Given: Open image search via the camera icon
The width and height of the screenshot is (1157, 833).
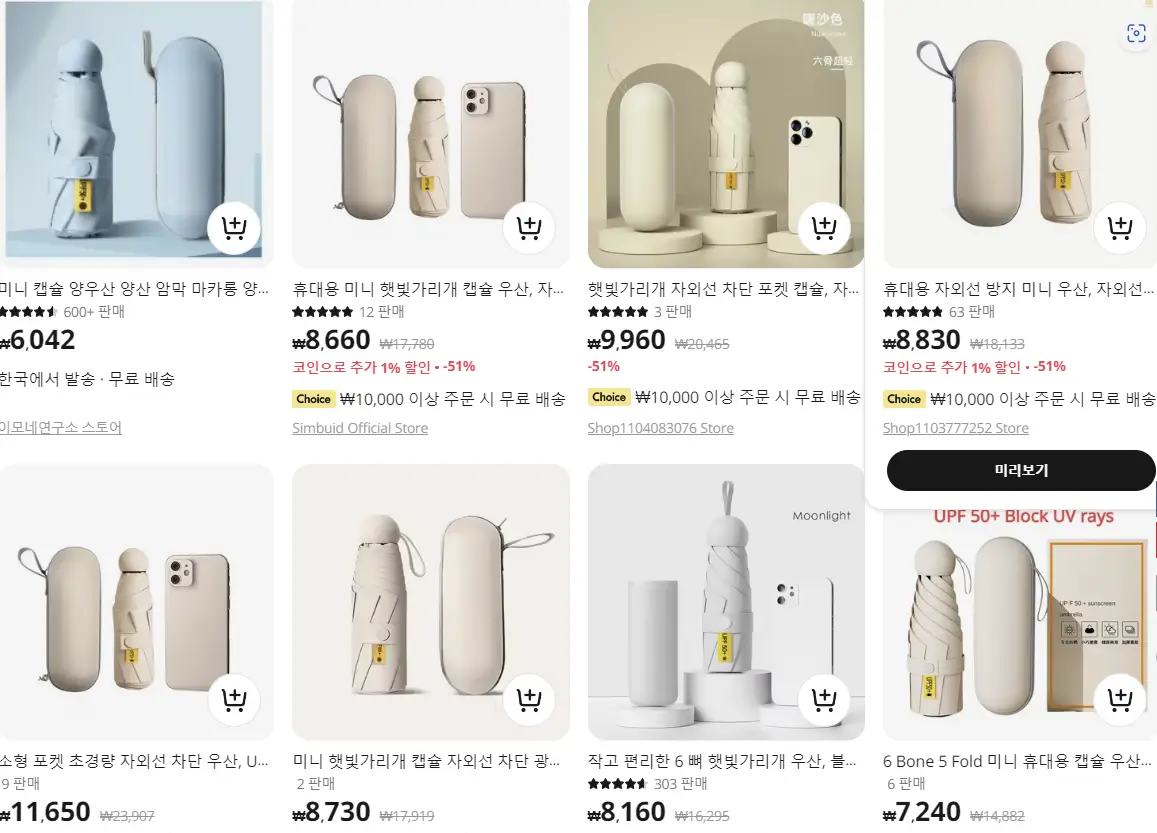Looking at the screenshot, I should 1135,33.
